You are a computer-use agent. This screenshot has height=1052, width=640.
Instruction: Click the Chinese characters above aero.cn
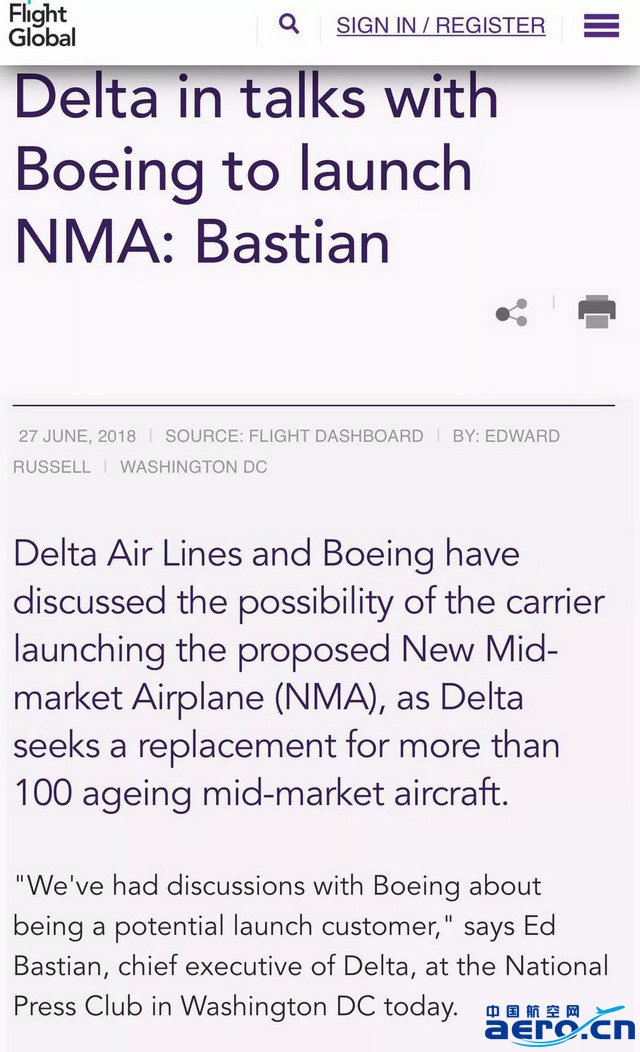pos(532,1011)
